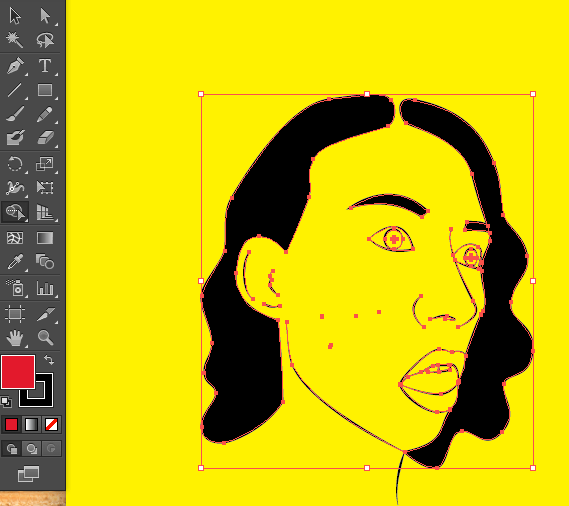This screenshot has height=506, width=569.
Task: Select the Eyedropper tool
Action: (15, 262)
